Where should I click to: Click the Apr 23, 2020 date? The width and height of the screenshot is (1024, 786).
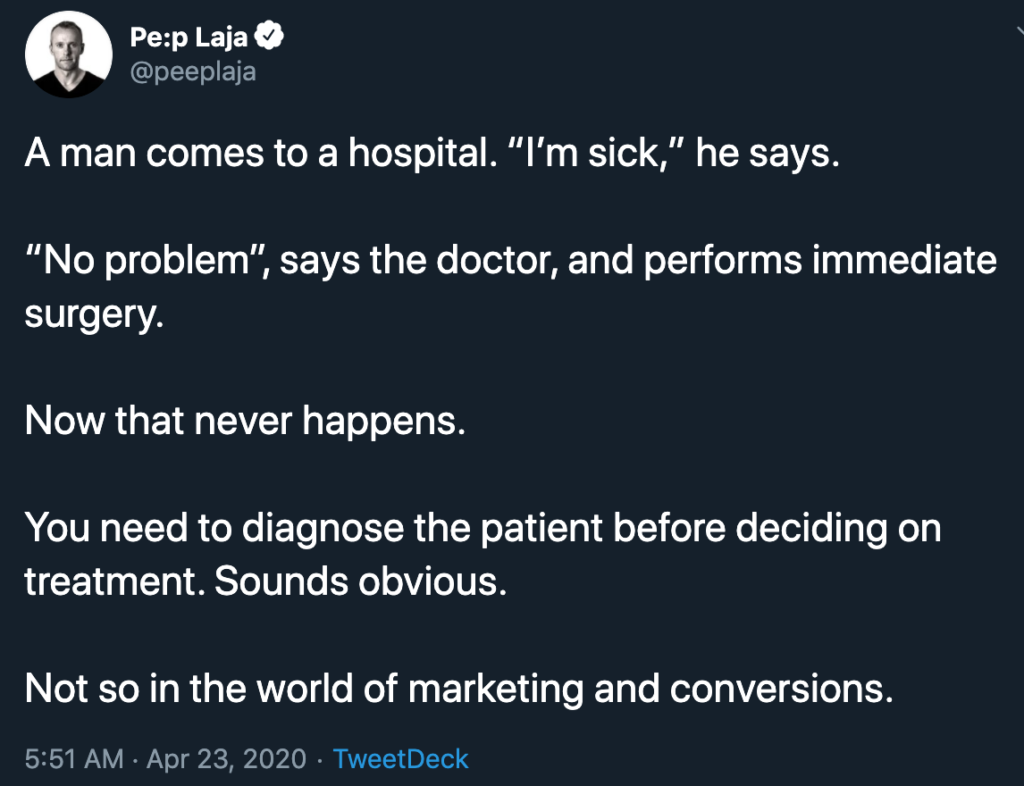tap(226, 759)
